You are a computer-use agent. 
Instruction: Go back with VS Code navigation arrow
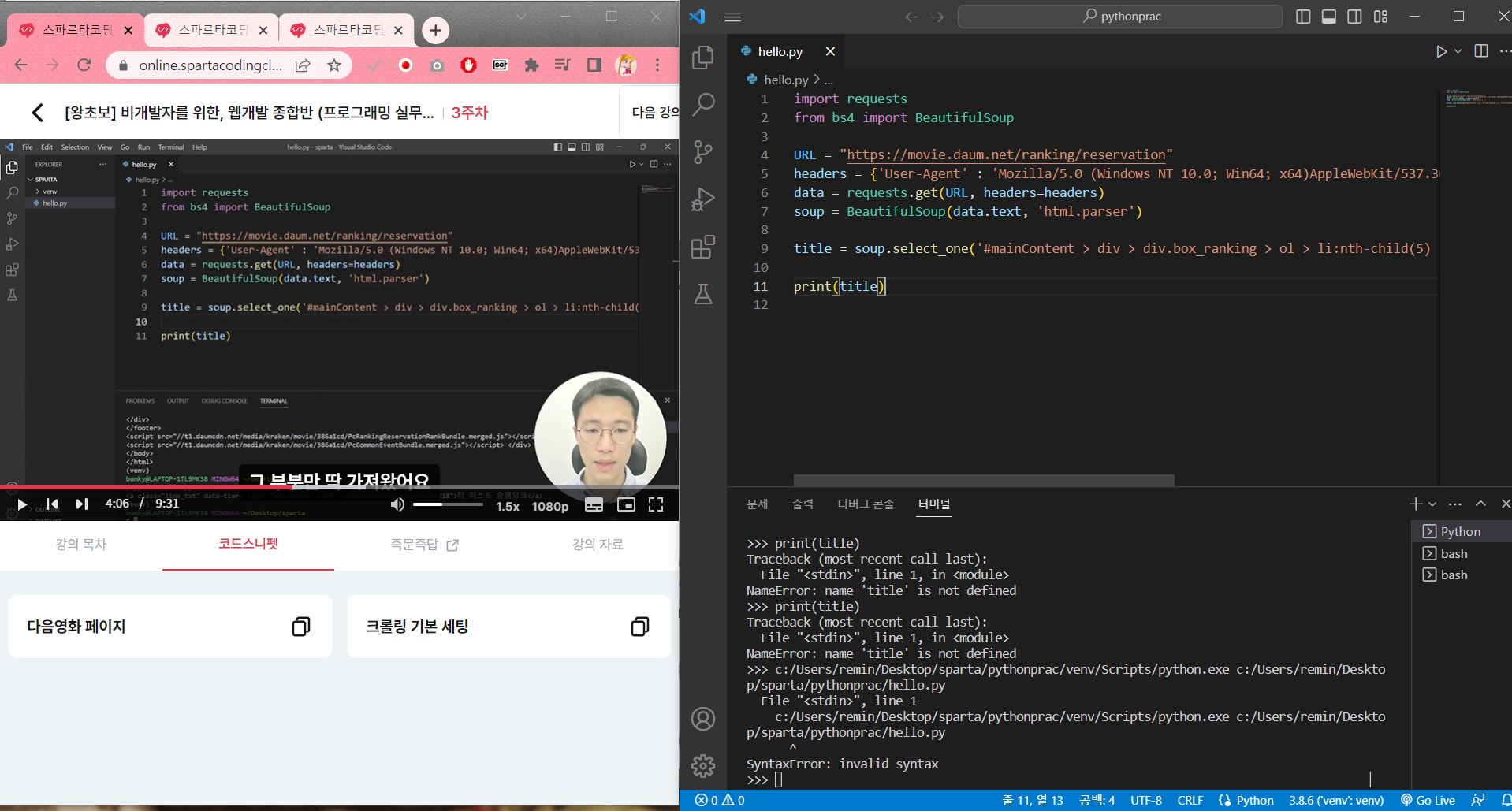click(x=911, y=17)
